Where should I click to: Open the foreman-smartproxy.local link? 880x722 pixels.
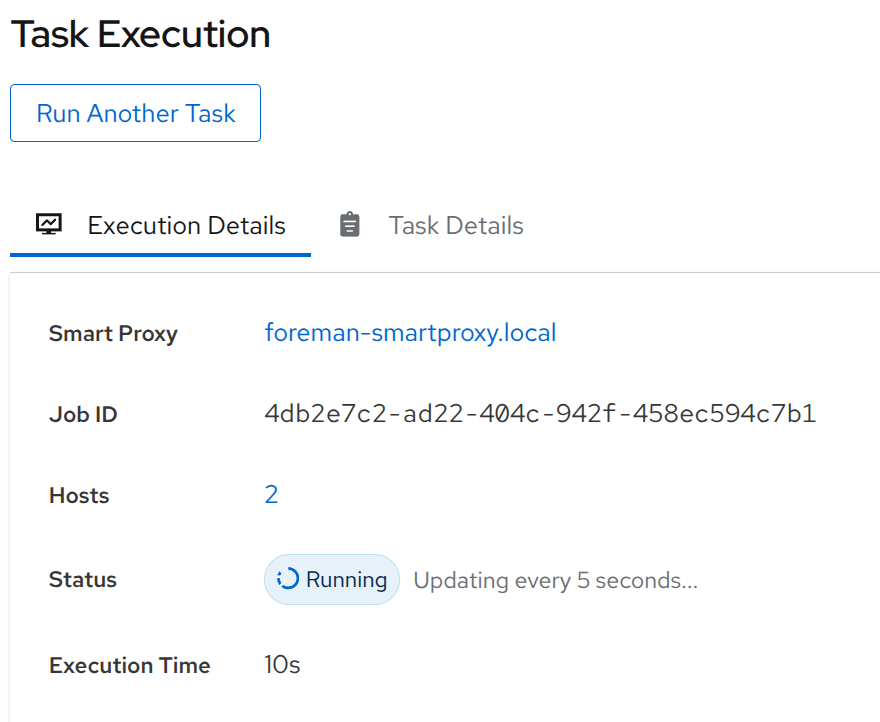point(410,333)
